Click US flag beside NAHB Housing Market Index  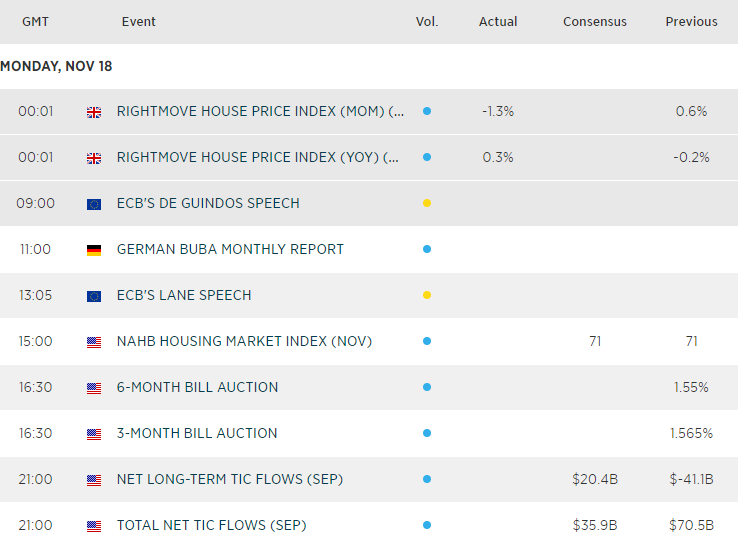coord(94,342)
